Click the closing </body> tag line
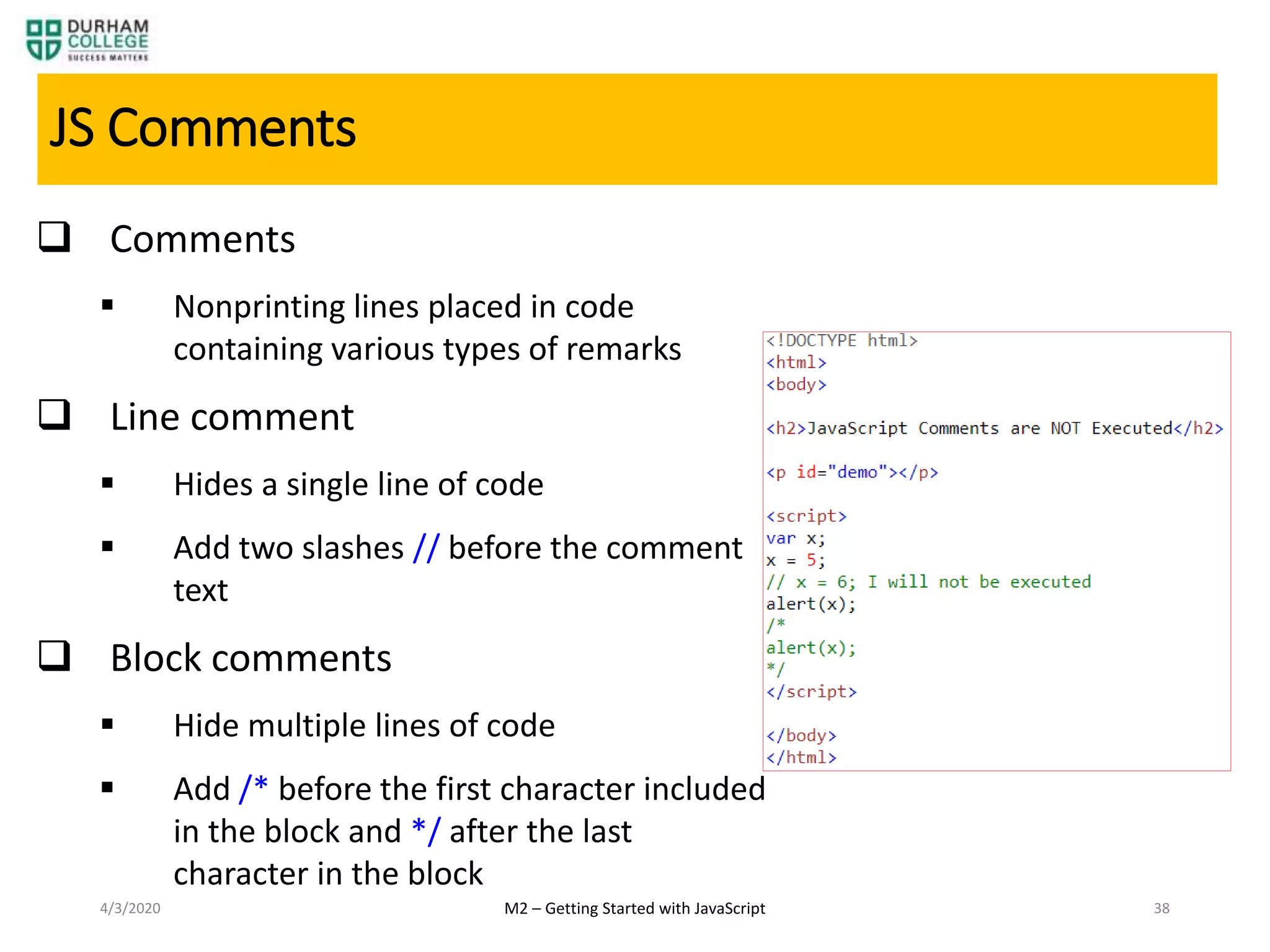This screenshot has width=1270, height=952. tap(801, 736)
